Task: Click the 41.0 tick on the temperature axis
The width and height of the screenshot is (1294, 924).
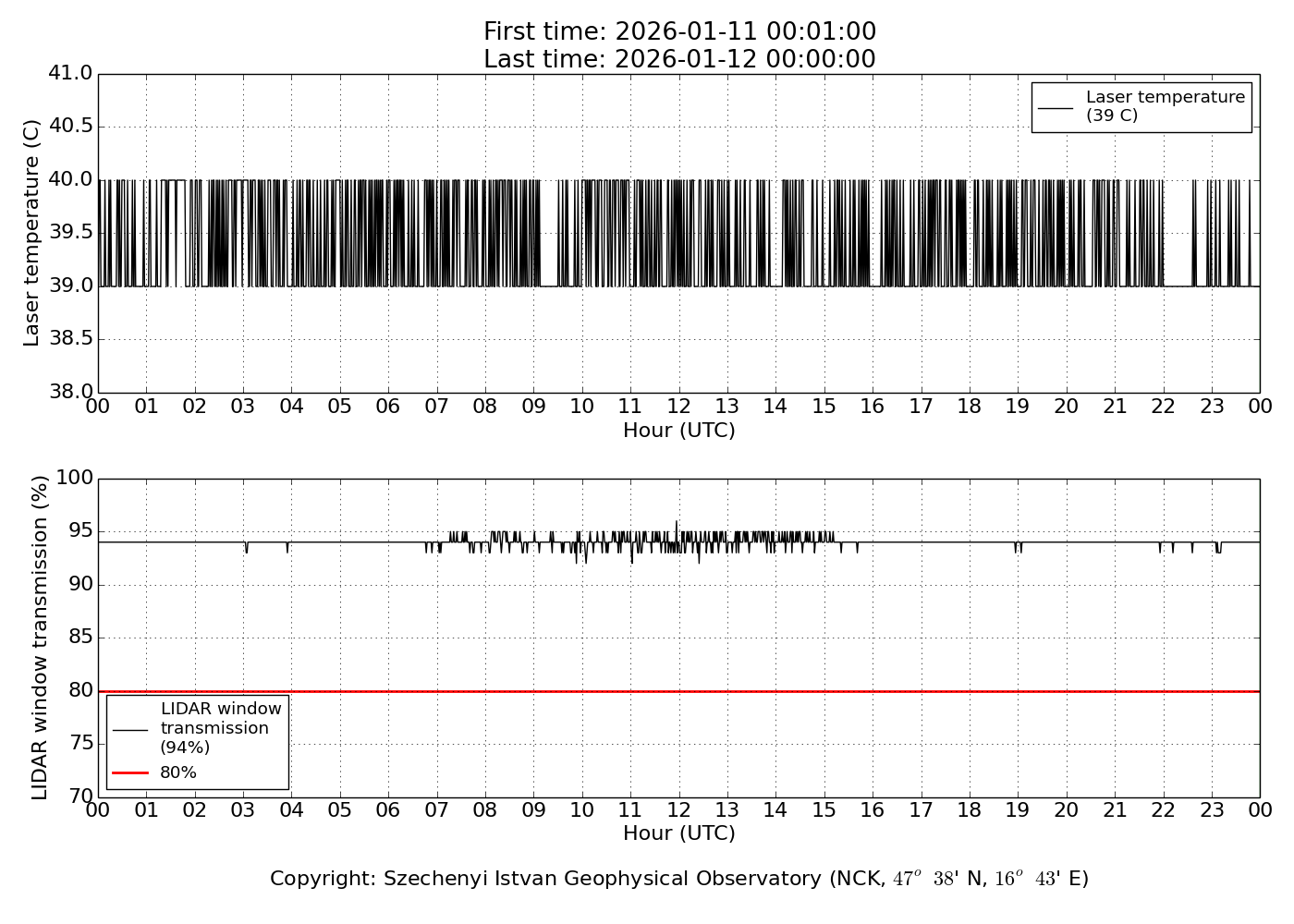Action: point(71,73)
